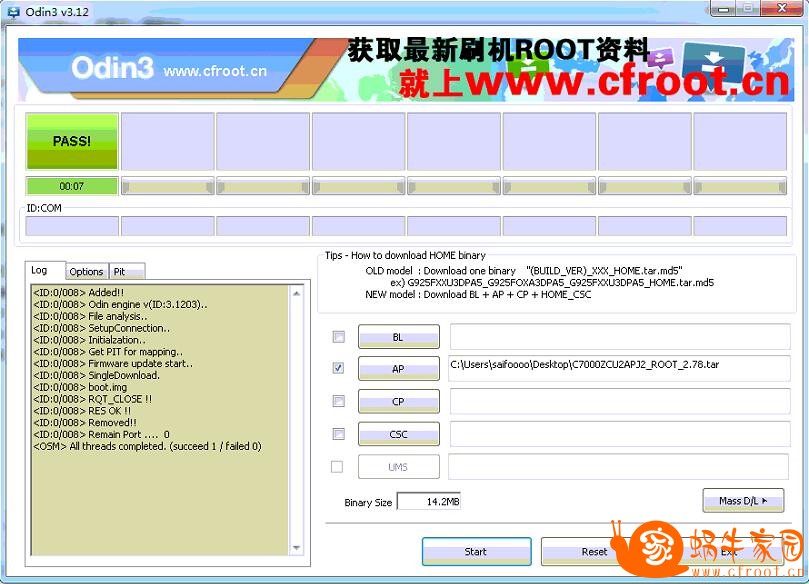The width and height of the screenshot is (809, 584).
Task: Click the greyed-out UMS button
Action: tap(399, 466)
